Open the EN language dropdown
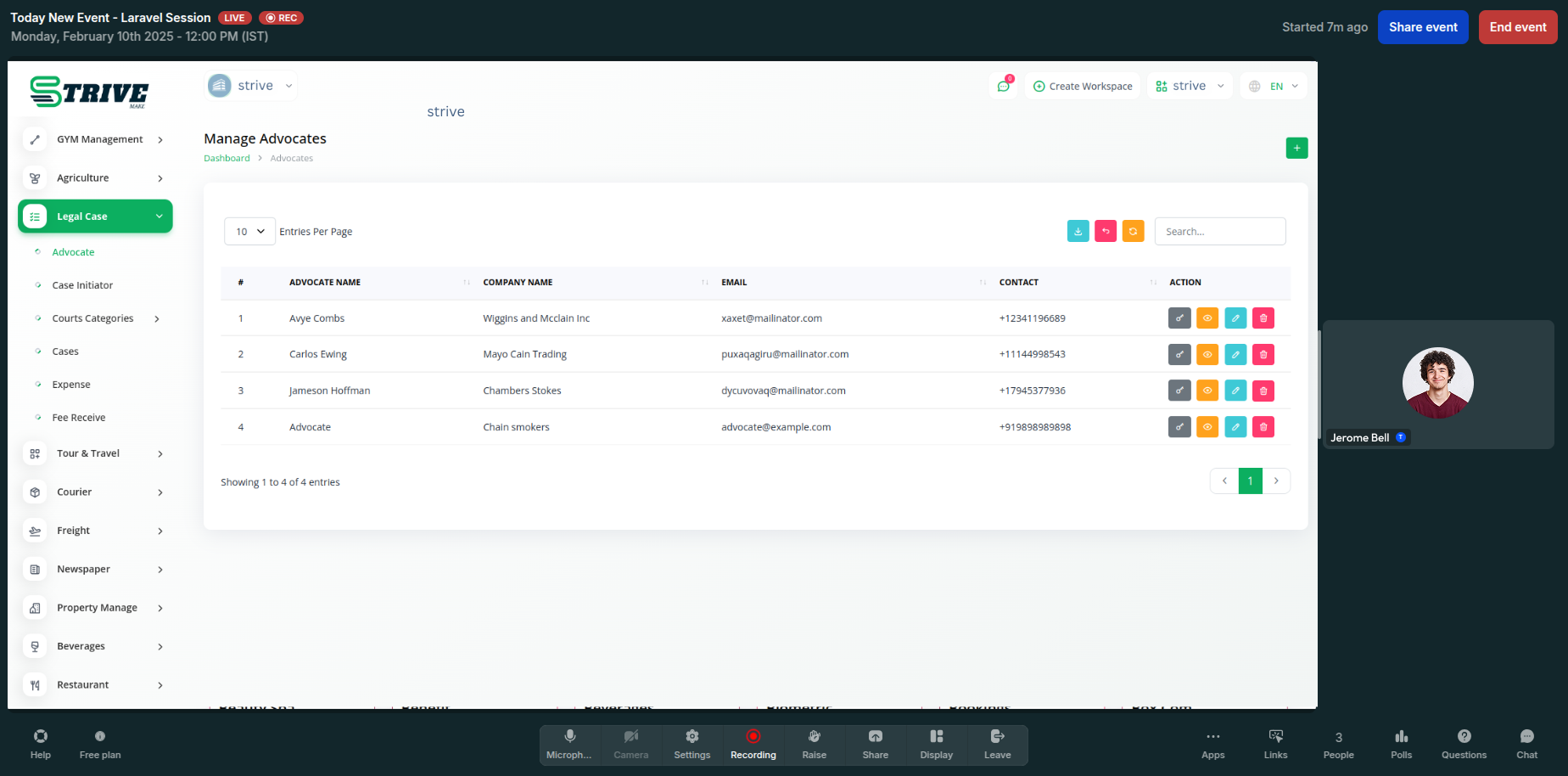The image size is (1568, 776). [1274, 86]
